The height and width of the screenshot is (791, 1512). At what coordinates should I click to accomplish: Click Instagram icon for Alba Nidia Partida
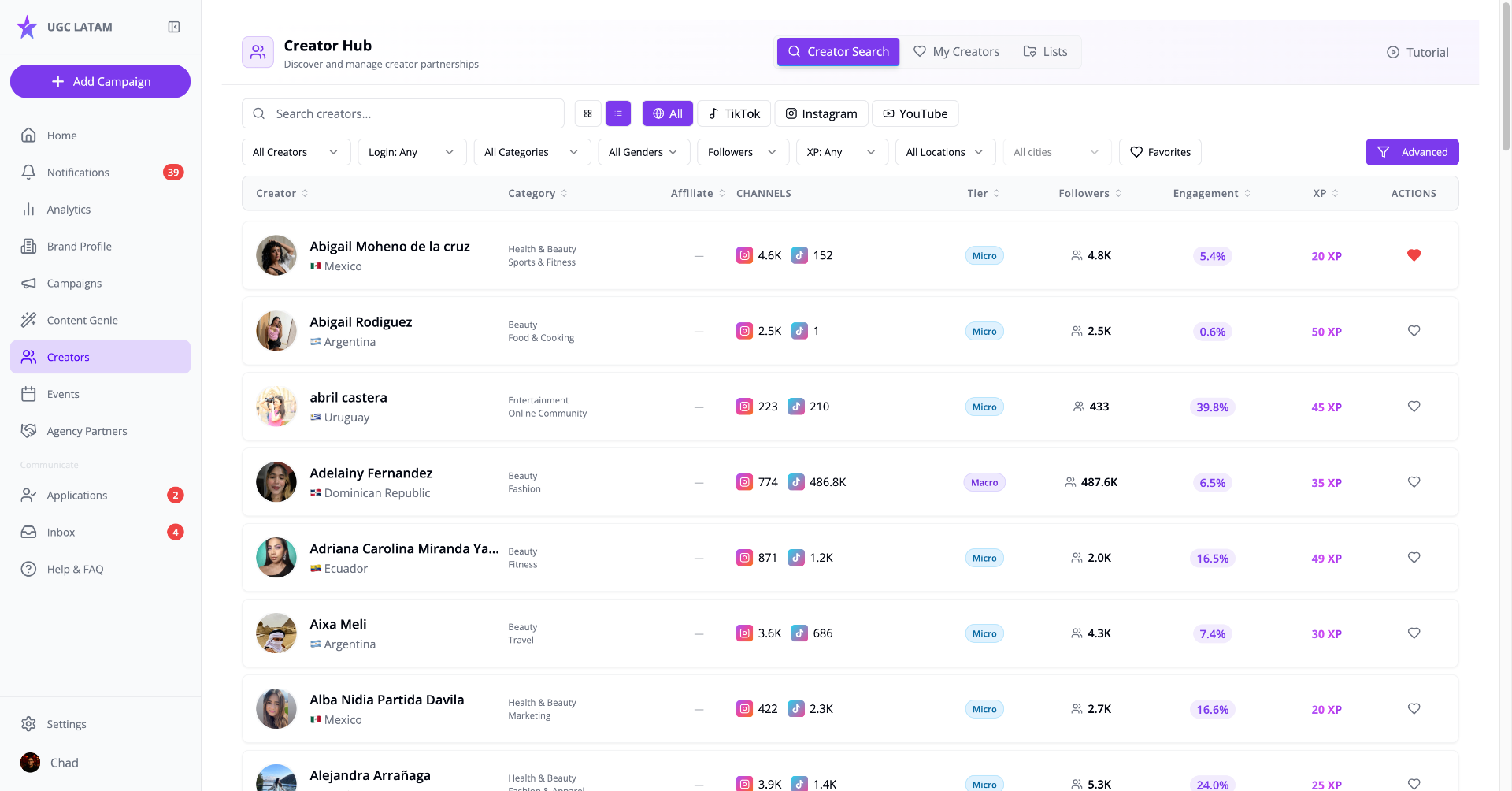[x=744, y=709]
